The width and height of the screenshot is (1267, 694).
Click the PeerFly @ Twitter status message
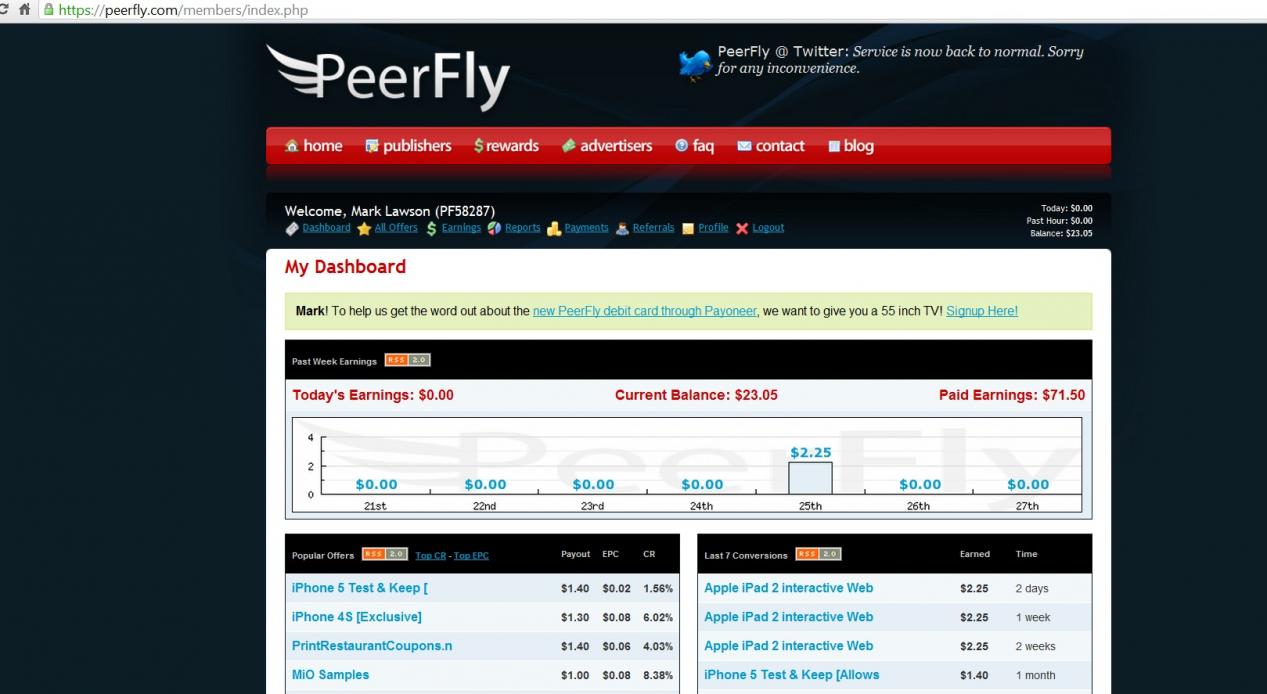tap(901, 60)
